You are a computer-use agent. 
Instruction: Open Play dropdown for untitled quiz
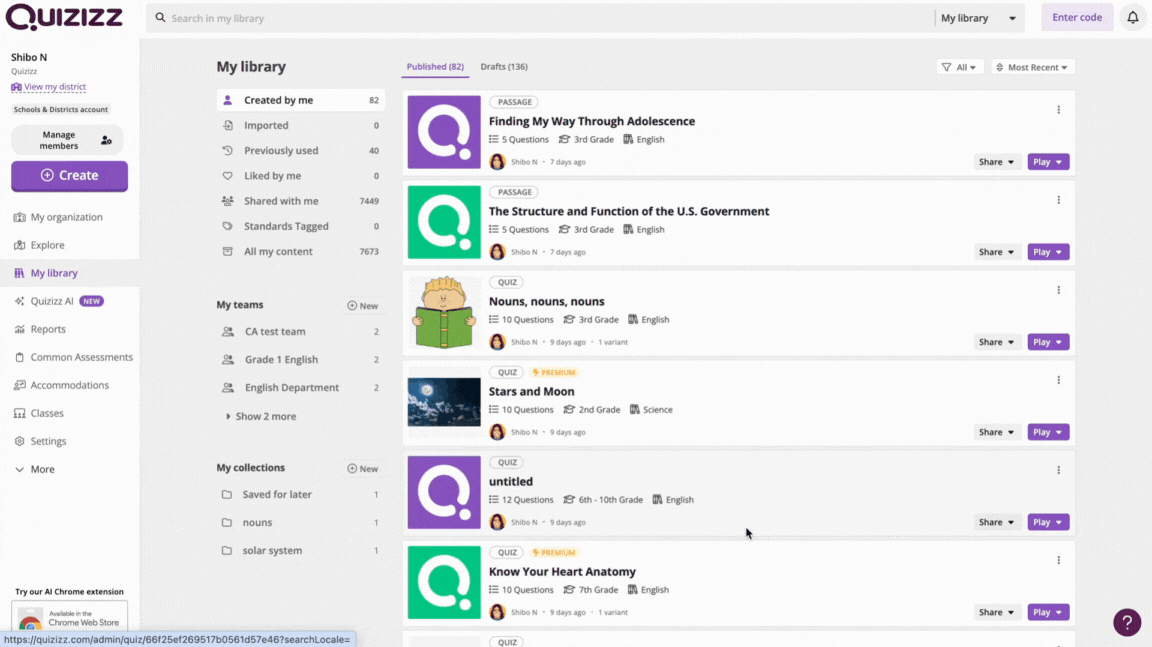[1048, 522]
